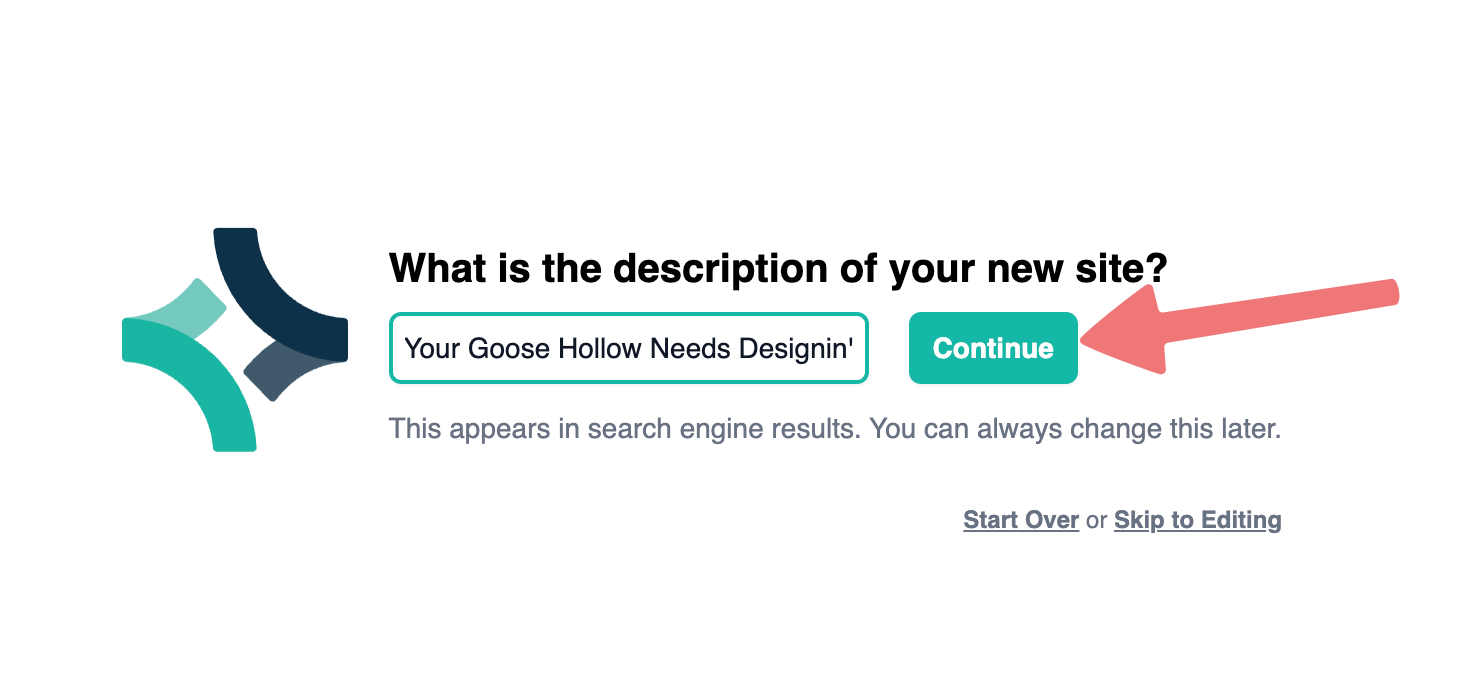
Task: Click the heading "What is the description of your new site?"
Action: [x=778, y=268]
